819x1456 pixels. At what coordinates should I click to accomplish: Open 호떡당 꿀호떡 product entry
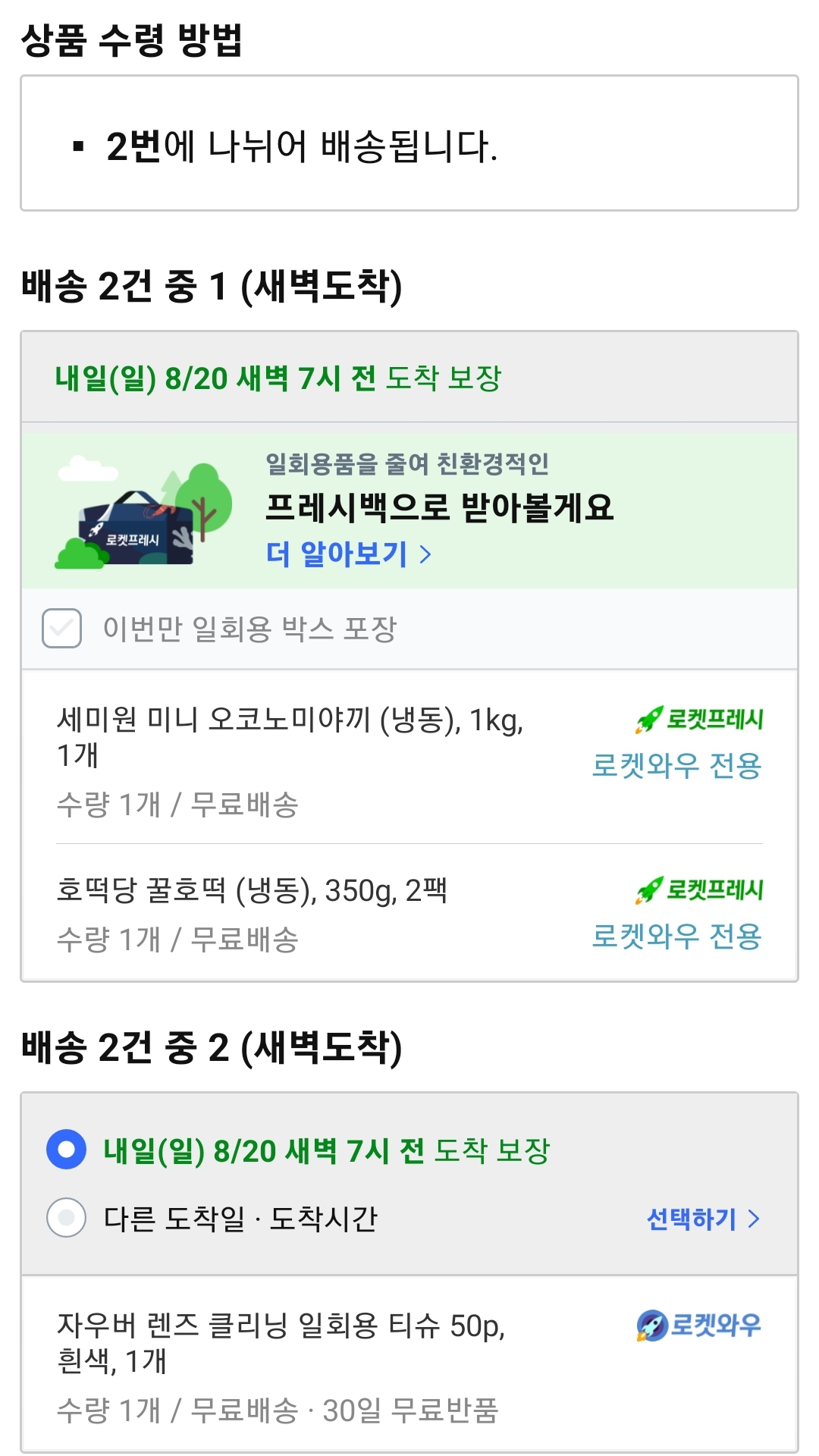click(252, 890)
